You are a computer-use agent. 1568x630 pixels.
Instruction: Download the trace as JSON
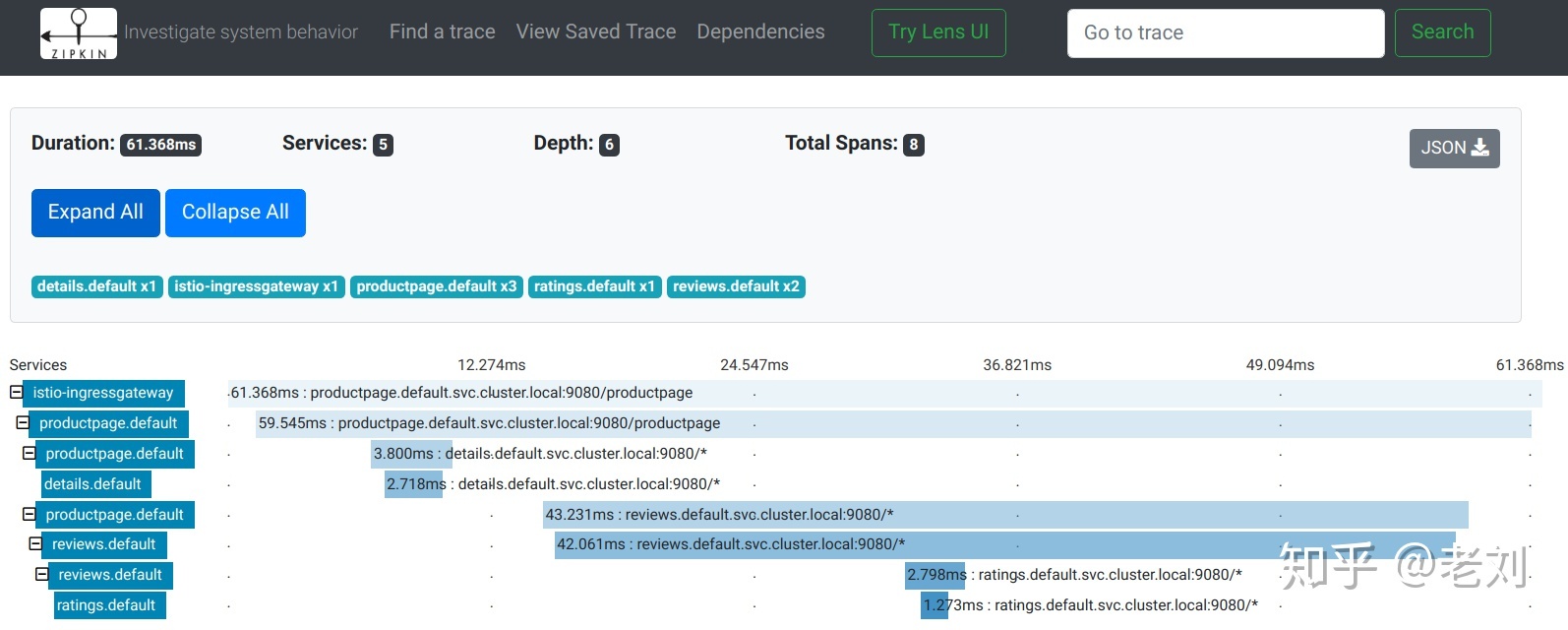coord(1454,149)
